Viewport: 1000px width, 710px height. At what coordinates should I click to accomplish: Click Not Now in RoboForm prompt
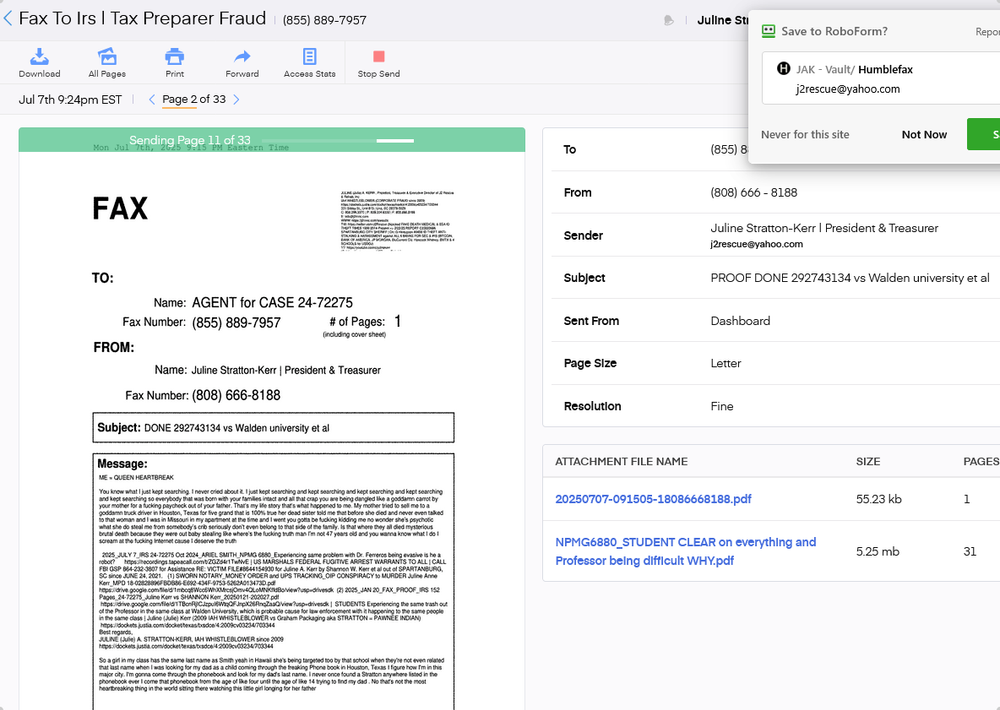click(x=924, y=135)
